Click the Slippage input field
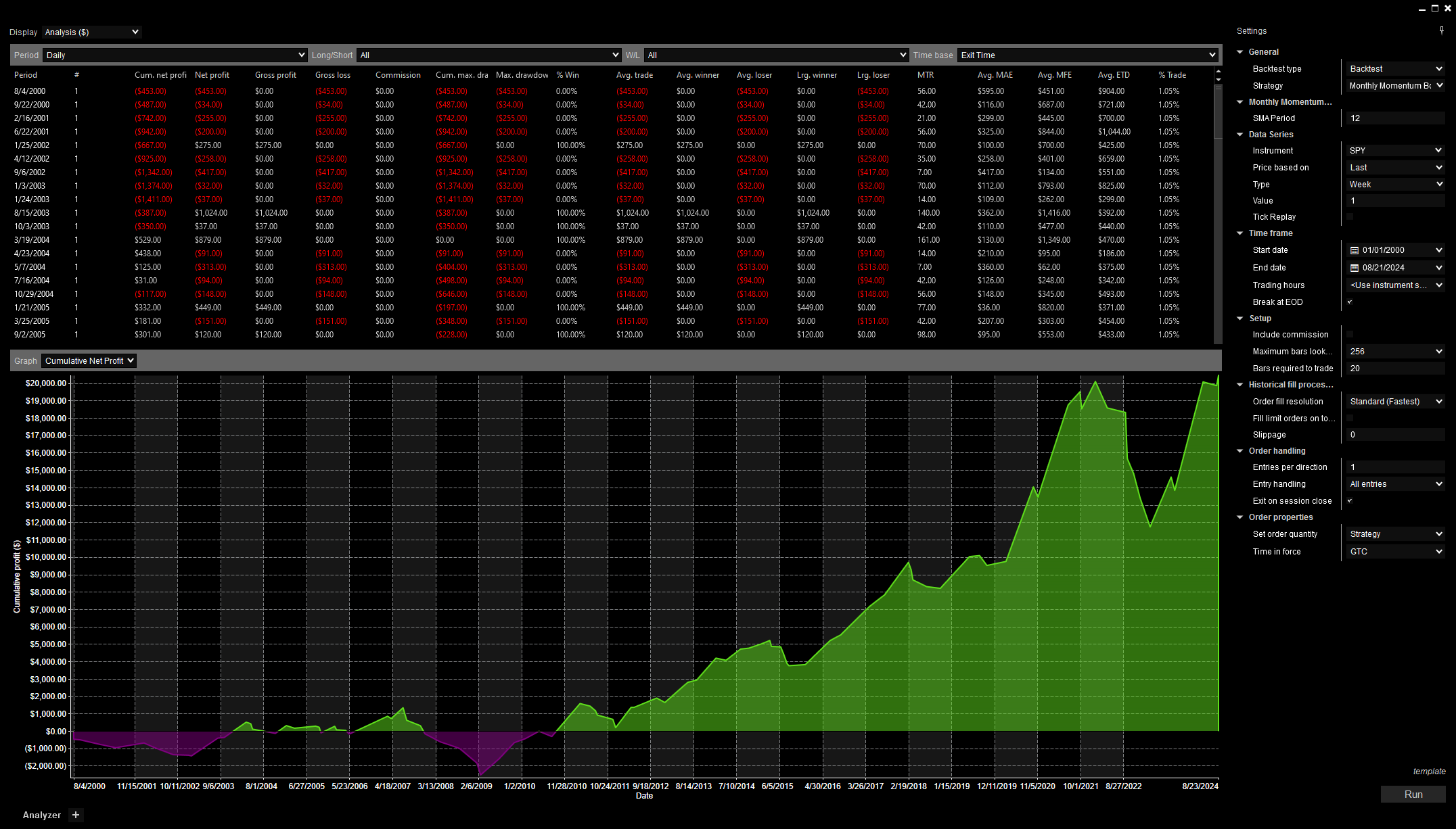The width and height of the screenshot is (1456, 829). pos(1396,434)
